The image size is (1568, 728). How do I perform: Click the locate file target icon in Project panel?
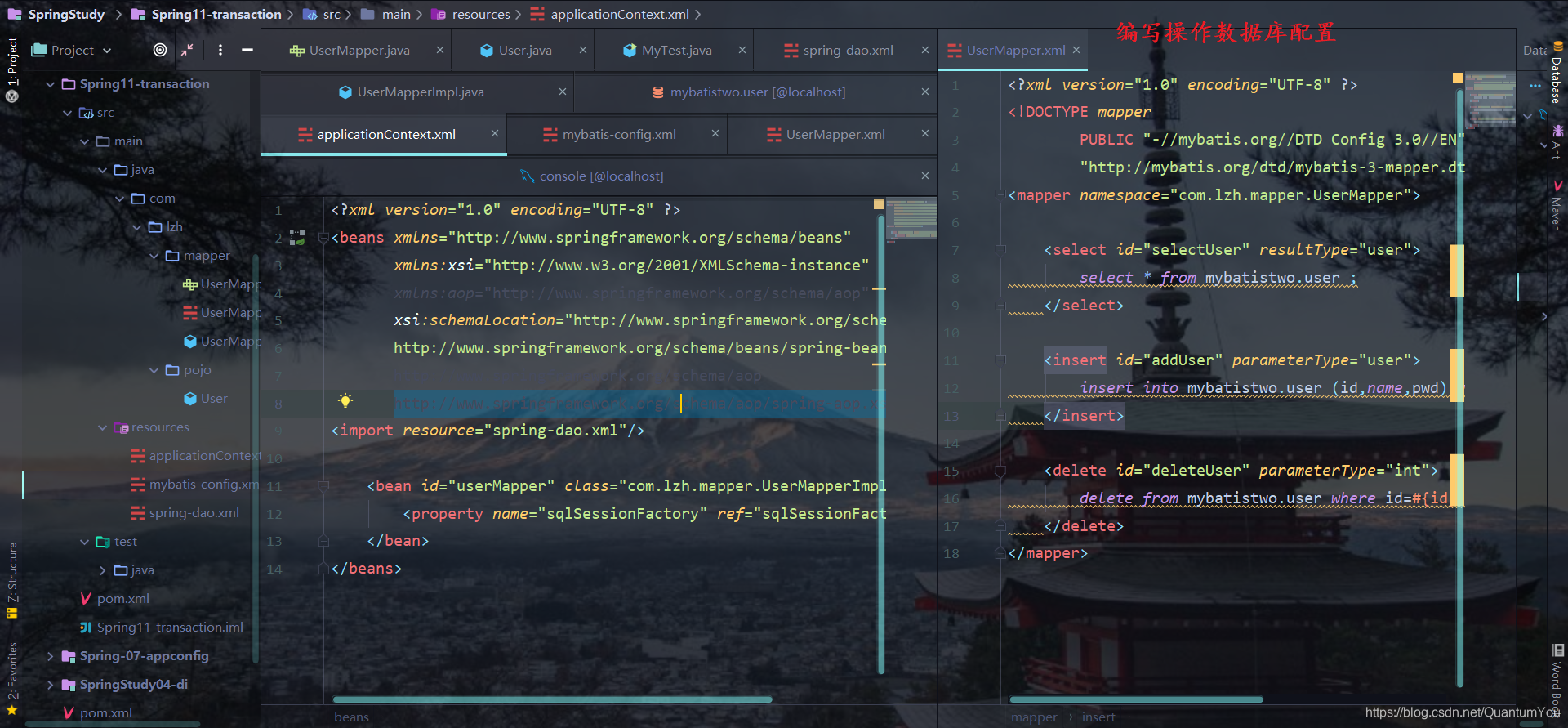(x=160, y=50)
